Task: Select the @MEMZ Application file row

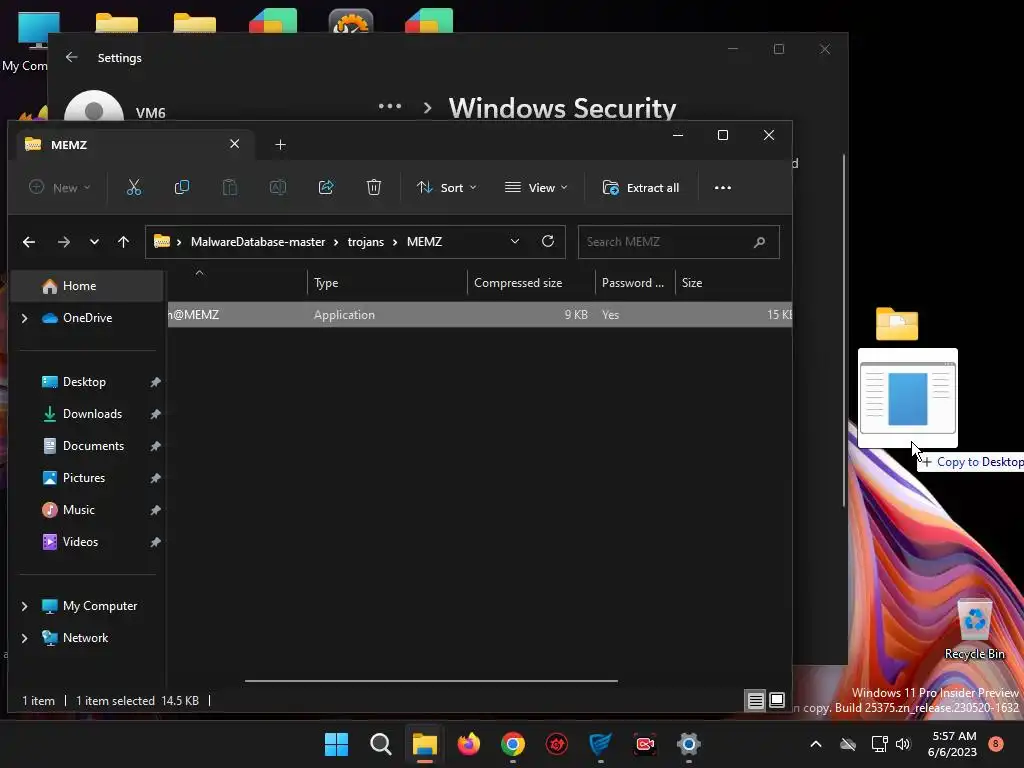Action: coord(480,315)
